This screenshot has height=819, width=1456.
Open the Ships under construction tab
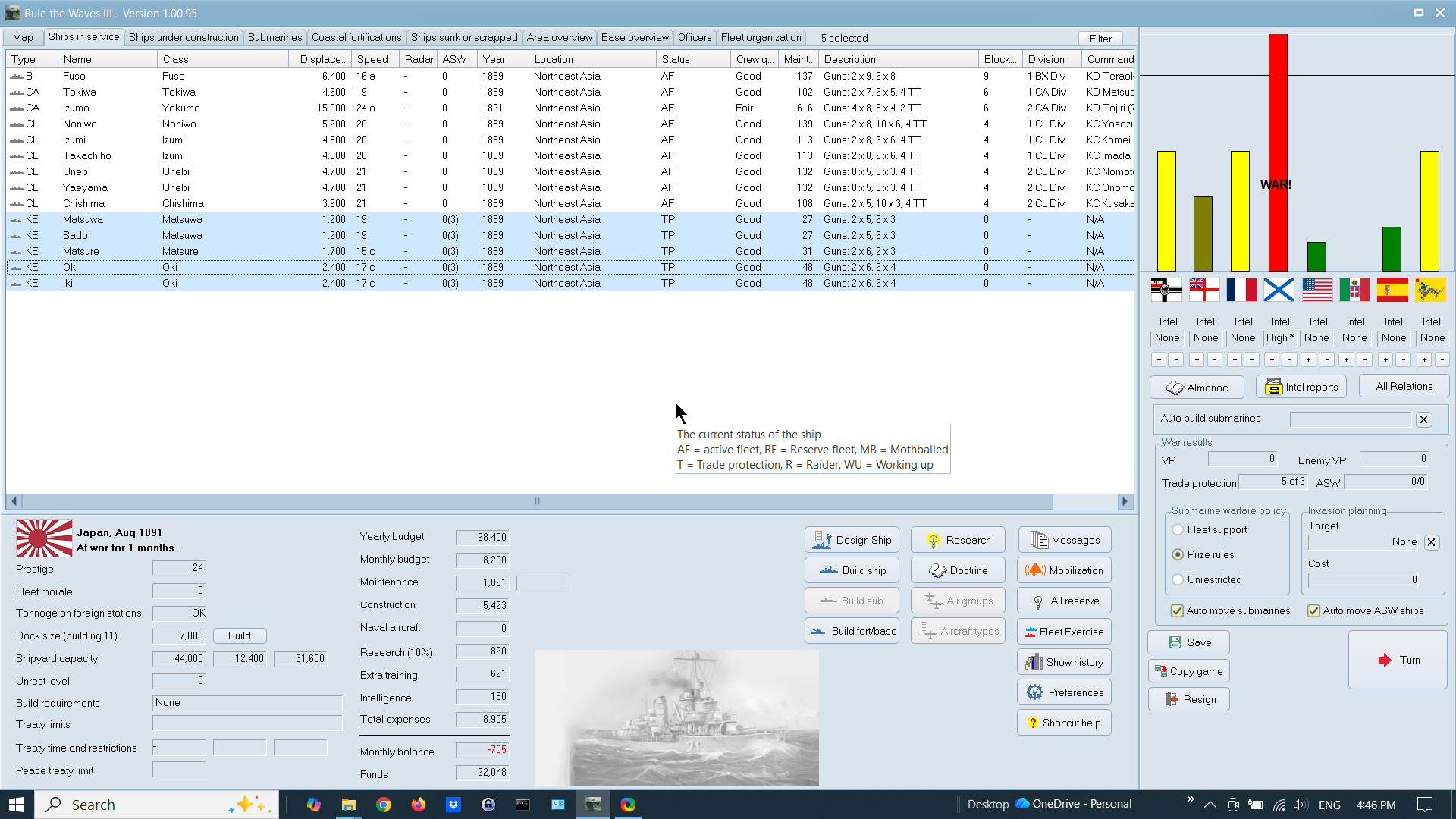click(x=184, y=38)
